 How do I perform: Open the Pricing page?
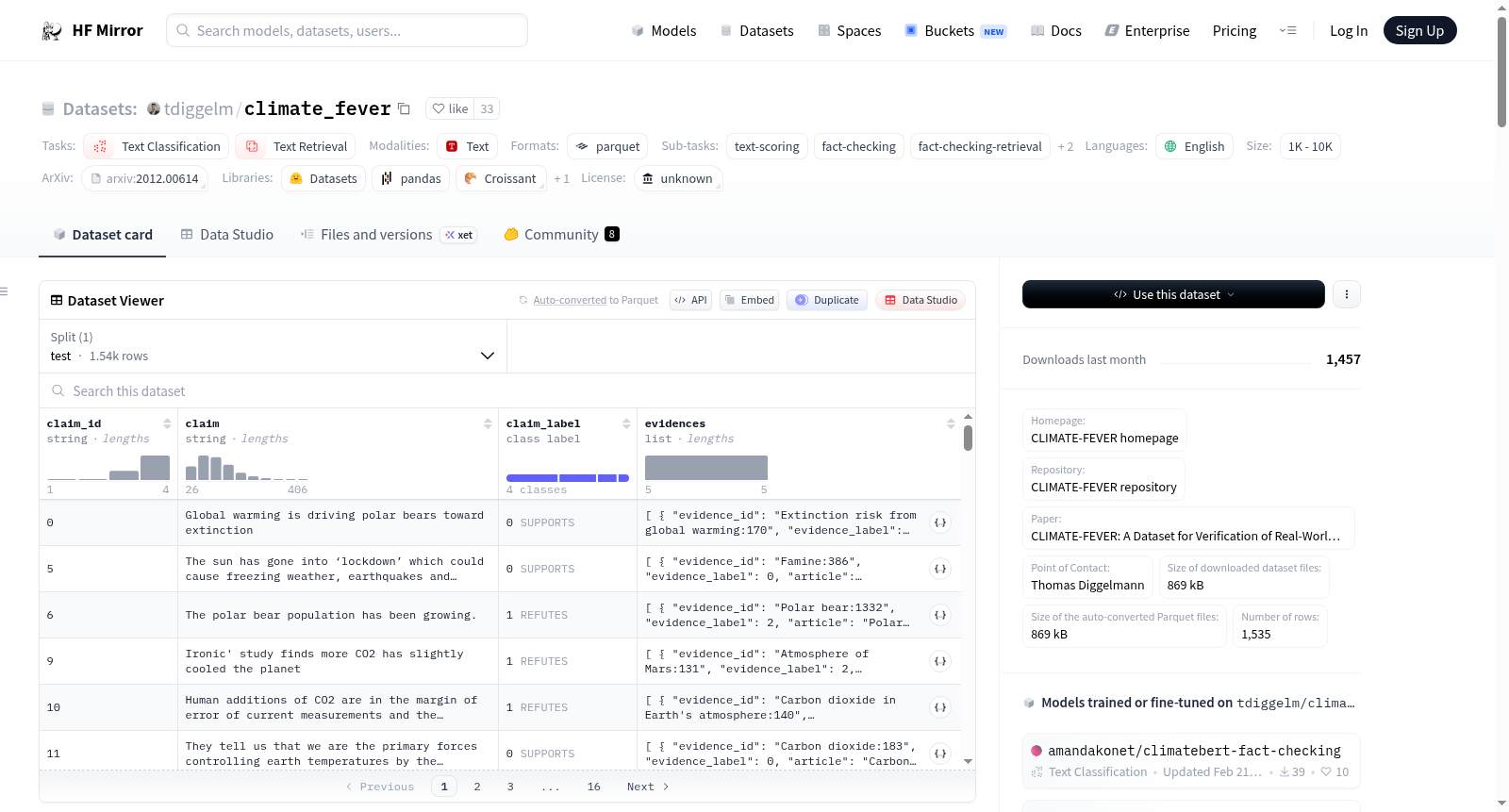1235,31
